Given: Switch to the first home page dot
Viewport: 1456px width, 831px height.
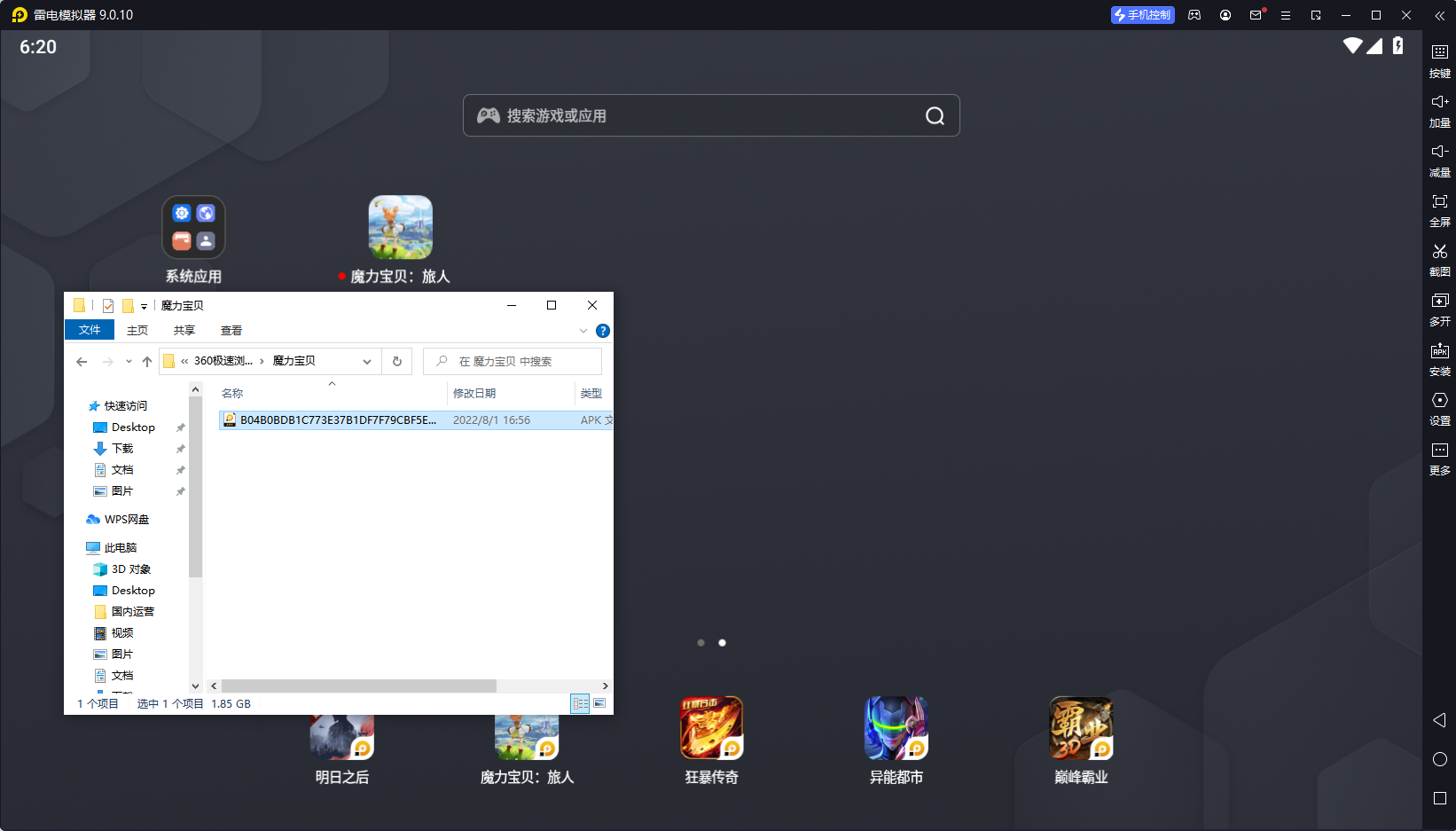Looking at the screenshot, I should pos(701,643).
